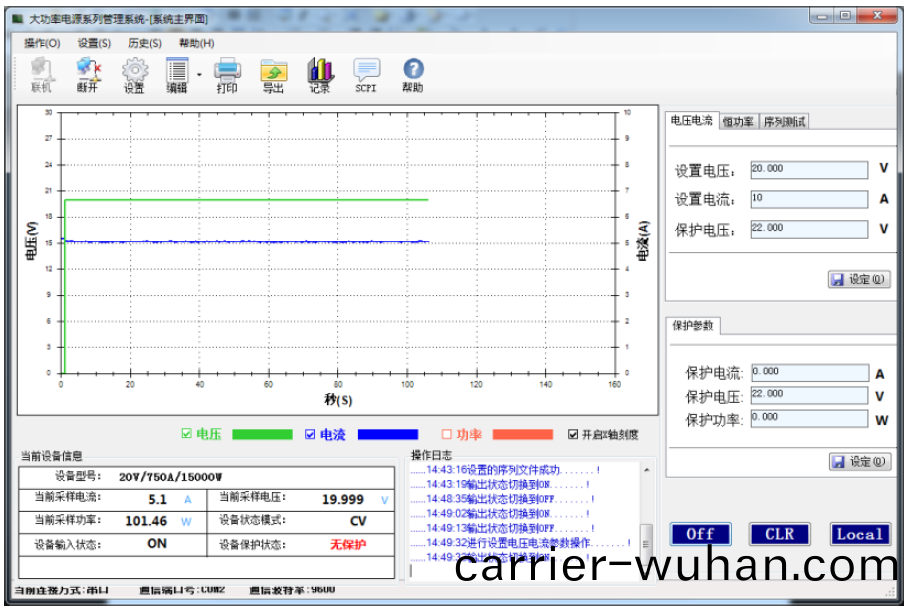Toggle the 电压 curve checkbox

click(x=186, y=434)
